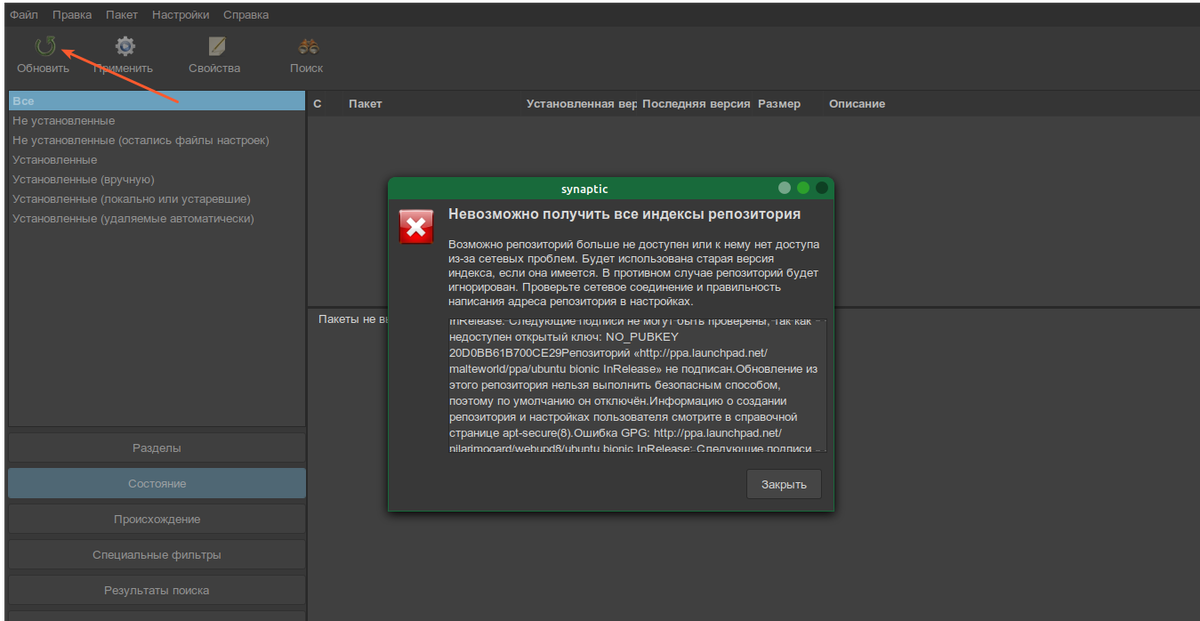The width and height of the screenshot is (1200, 621).
Task: Open the Настройки menu
Action: point(181,15)
